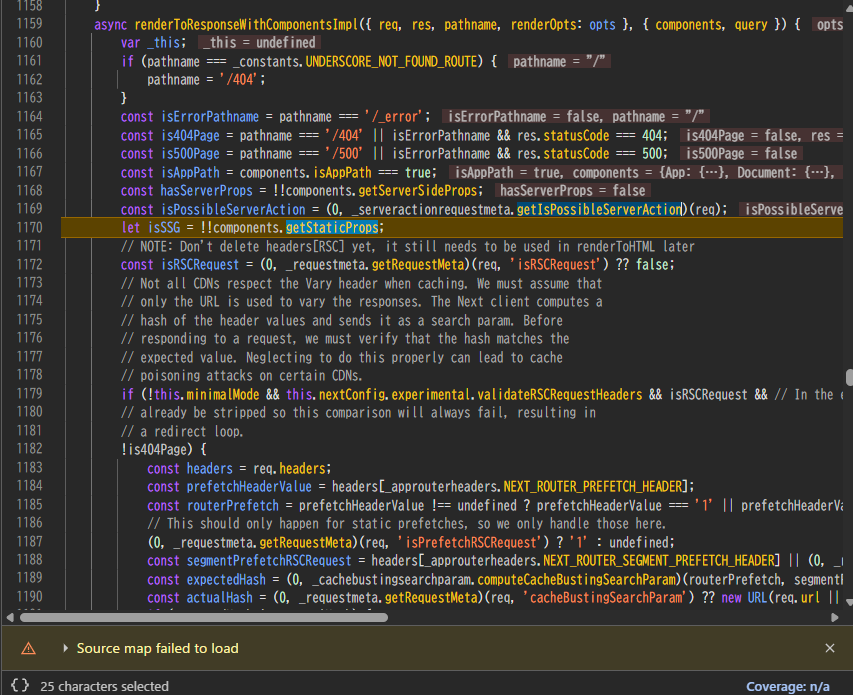The width and height of the screenshot is (853, 695).
Task: Click the renderOpts parameter on line 1159
Action: pyautogui.click(x=543, y=24)
